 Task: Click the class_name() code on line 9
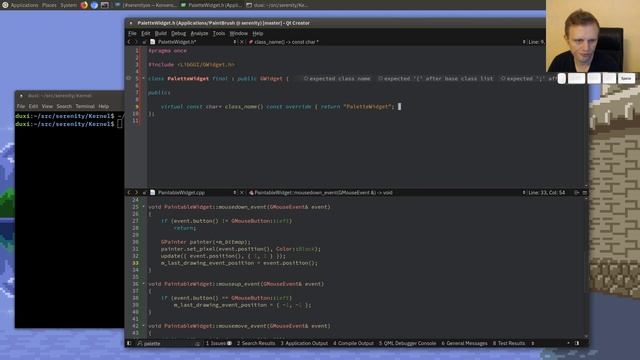(x=244, y=107)
